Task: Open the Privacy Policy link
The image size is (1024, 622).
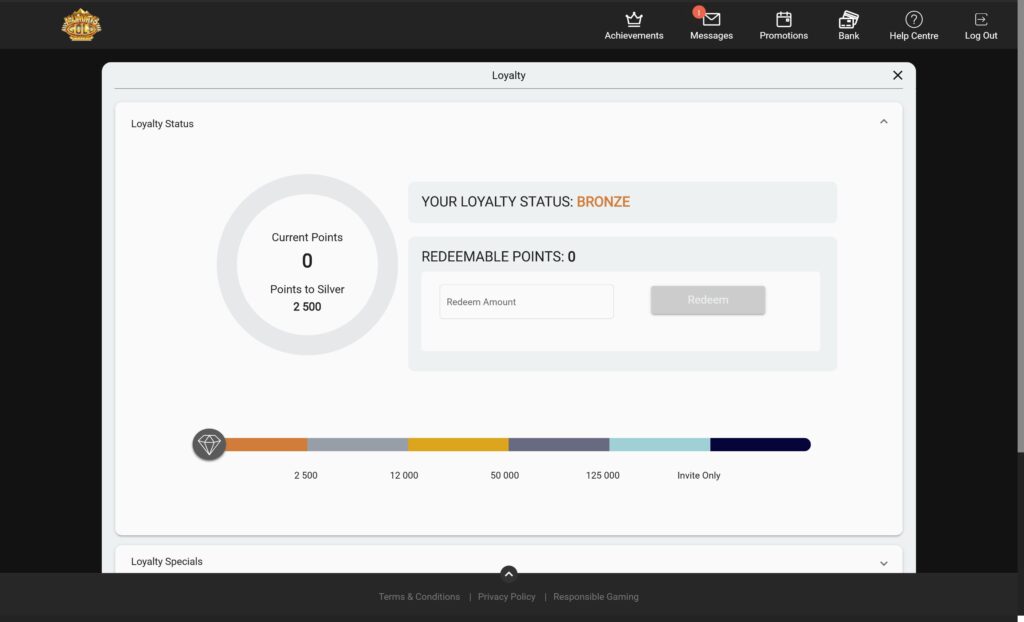Action: 506,597
